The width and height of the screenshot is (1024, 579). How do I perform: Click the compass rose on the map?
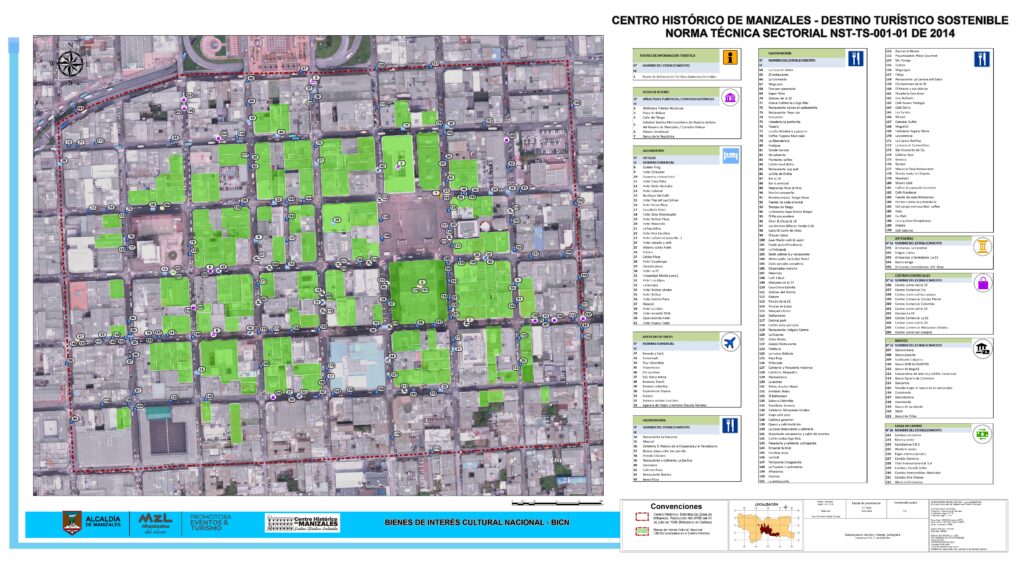coord(70,64)
